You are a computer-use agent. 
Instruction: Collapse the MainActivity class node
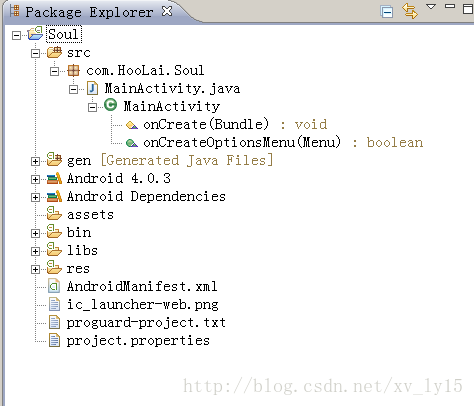tap(92, 107)
